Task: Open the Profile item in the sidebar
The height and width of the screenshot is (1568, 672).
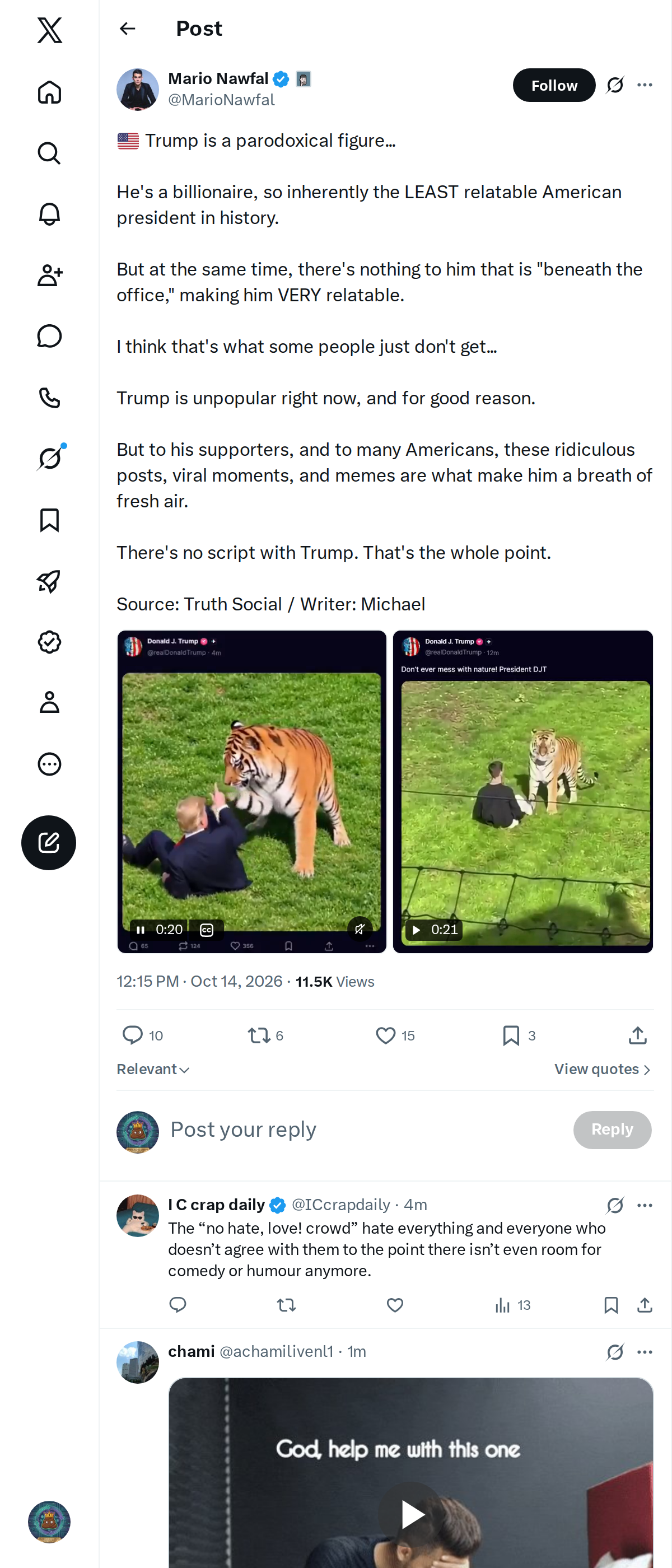Action: tap(49, 702)
